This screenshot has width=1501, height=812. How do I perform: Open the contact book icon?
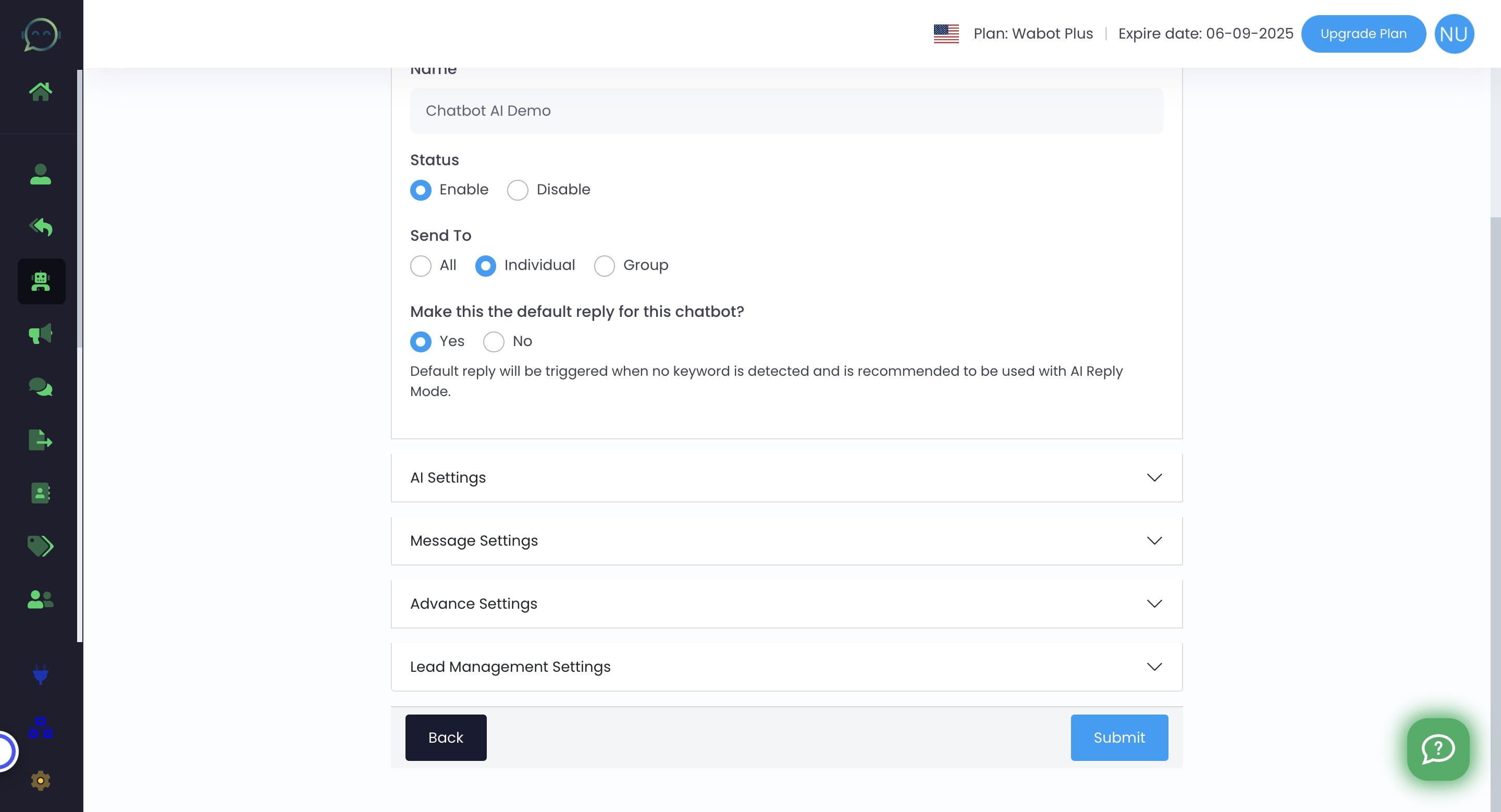click(40, 494)
